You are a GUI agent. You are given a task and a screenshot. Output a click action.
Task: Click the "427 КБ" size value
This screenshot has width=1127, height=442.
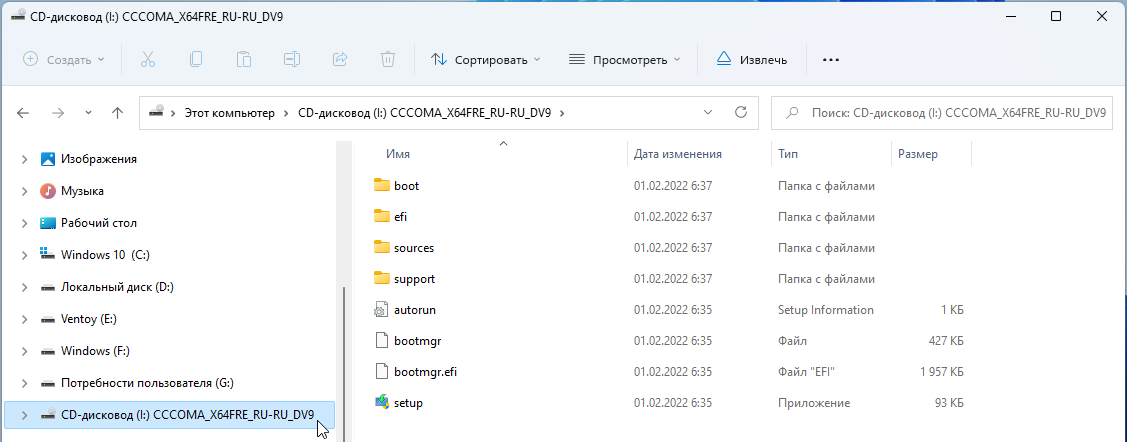pyautogui.click(x=946, y=341)
